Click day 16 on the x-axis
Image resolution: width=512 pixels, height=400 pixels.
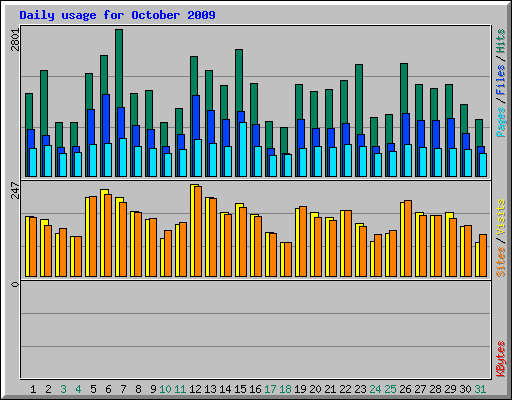coord(255,389)
